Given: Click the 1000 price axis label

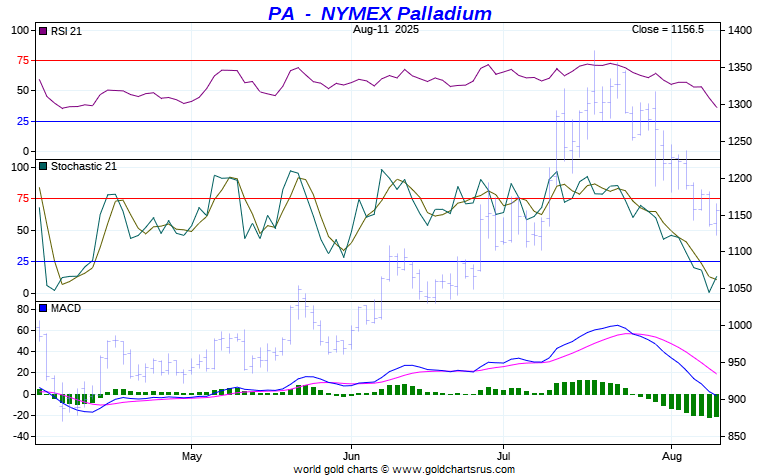Looking at the screenshot, I should click(x=740, y=325).
